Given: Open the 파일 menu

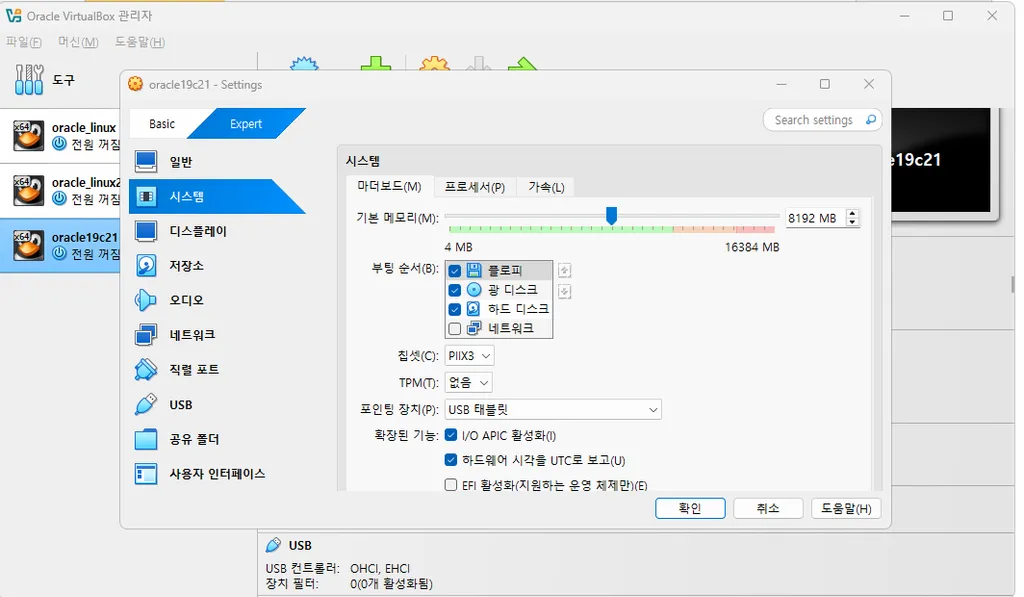Looking at the screenshot, I should 24,42.
